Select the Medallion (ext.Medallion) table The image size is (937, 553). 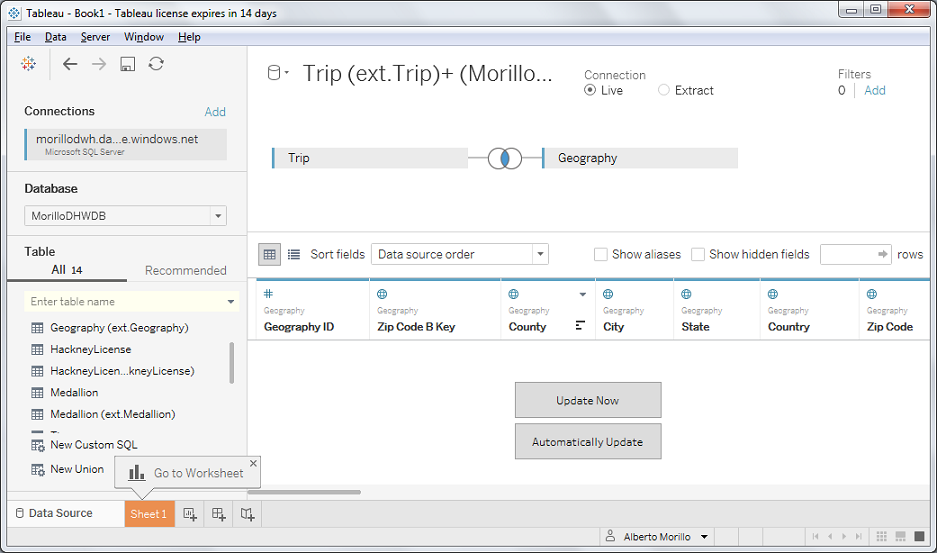pyautogui.click(x=112, y=414)
